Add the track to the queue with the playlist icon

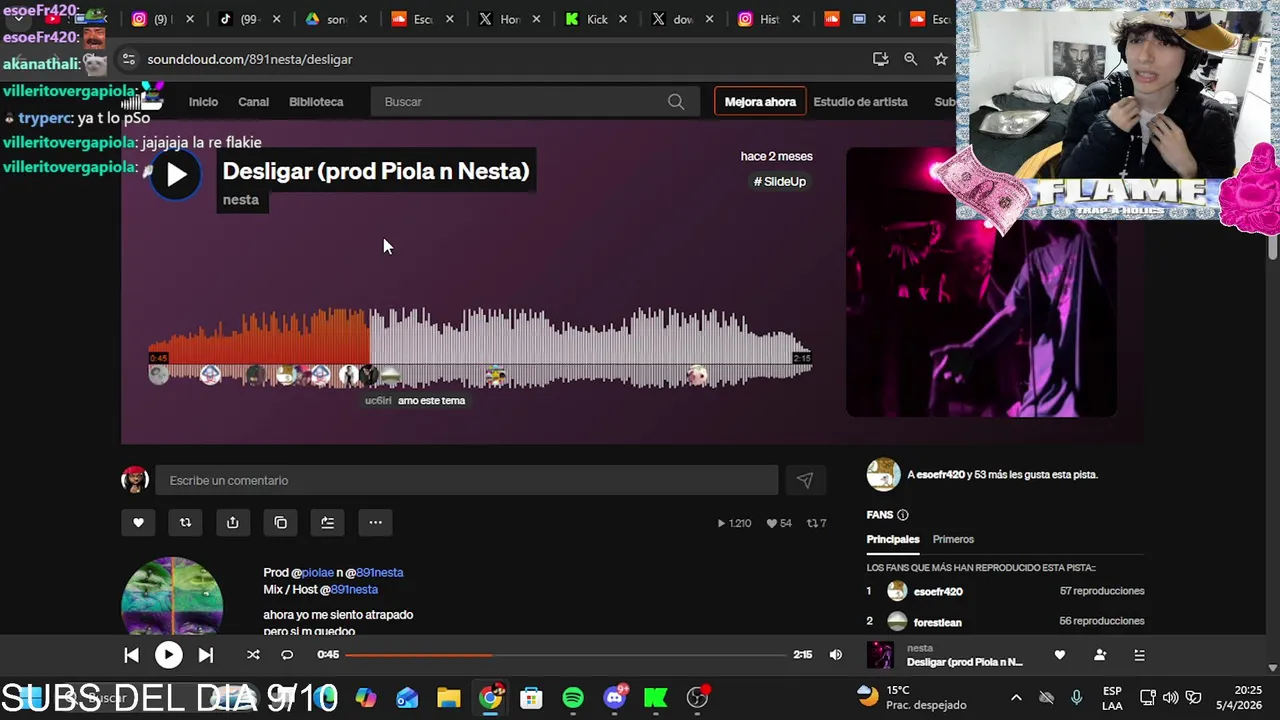tap(327, 522)
